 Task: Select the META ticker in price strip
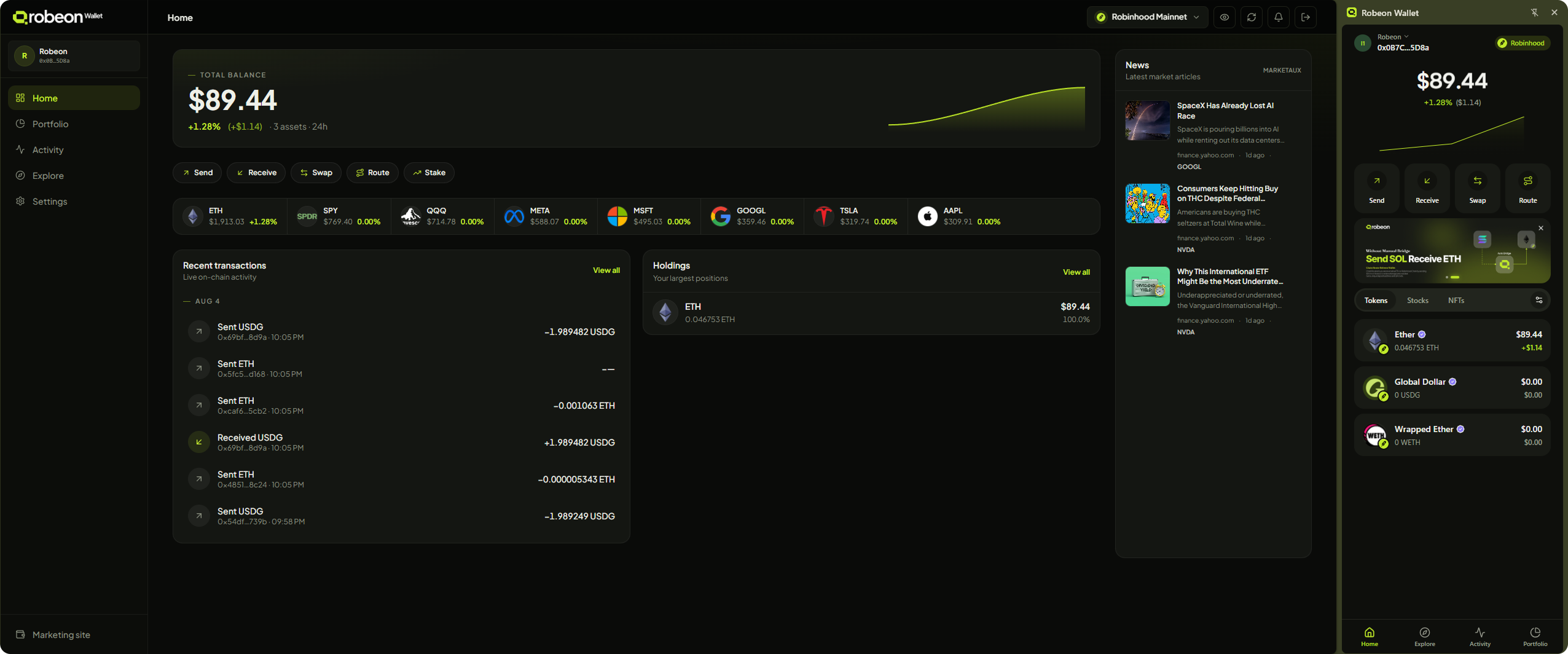click(546, 216)
